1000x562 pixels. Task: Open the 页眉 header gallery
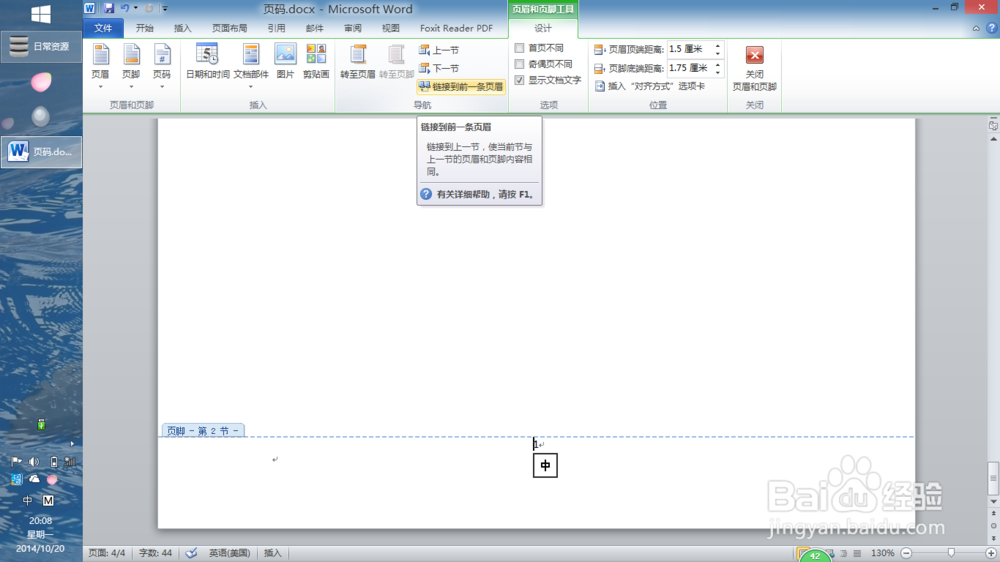[x=100, y=66]
